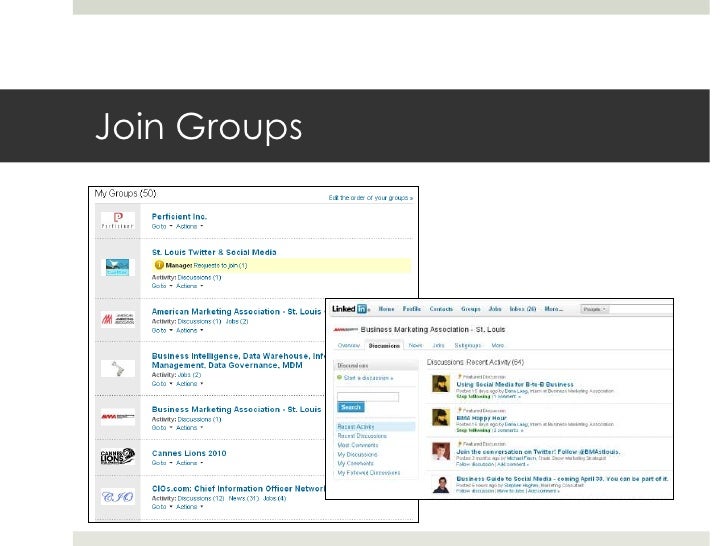This screenshot has height=546, width=728.
Task: Open Profile in LinkedIn navigation bar
Action: [x=411, y=309]
